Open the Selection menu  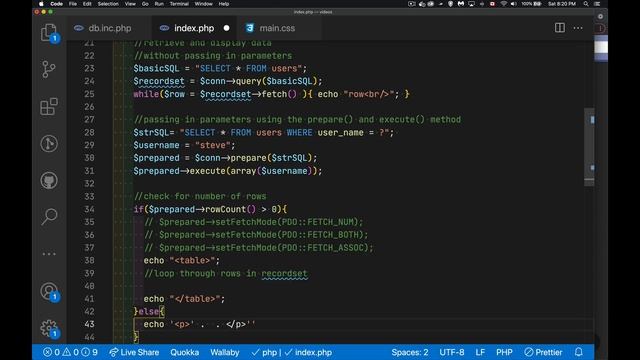pyautogui.click(x=108, y=4)
